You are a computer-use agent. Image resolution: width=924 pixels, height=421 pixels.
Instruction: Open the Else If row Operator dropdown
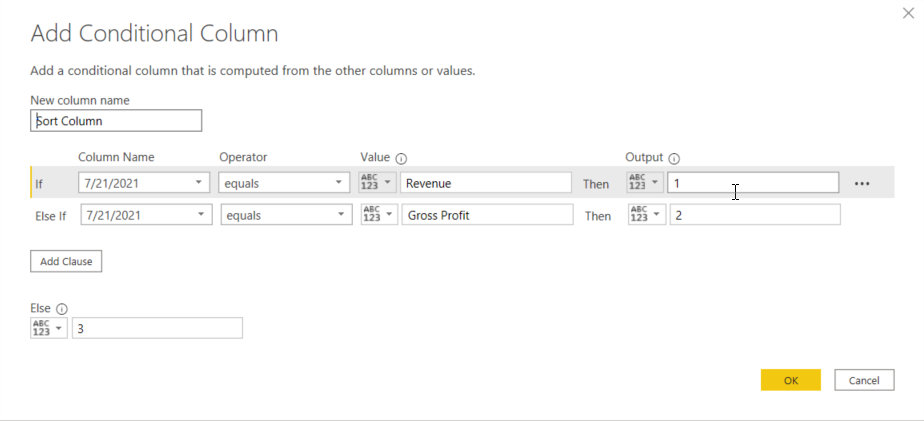click(285, 215)
